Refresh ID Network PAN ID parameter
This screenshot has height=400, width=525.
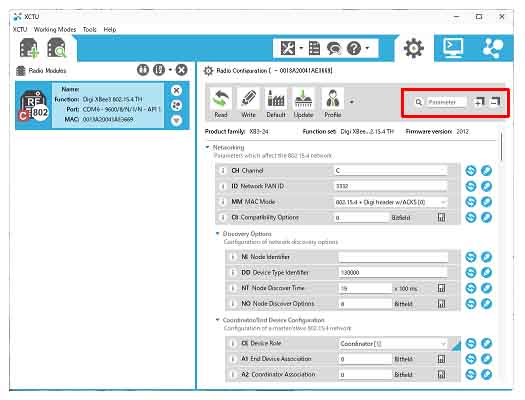pos(471,186)
